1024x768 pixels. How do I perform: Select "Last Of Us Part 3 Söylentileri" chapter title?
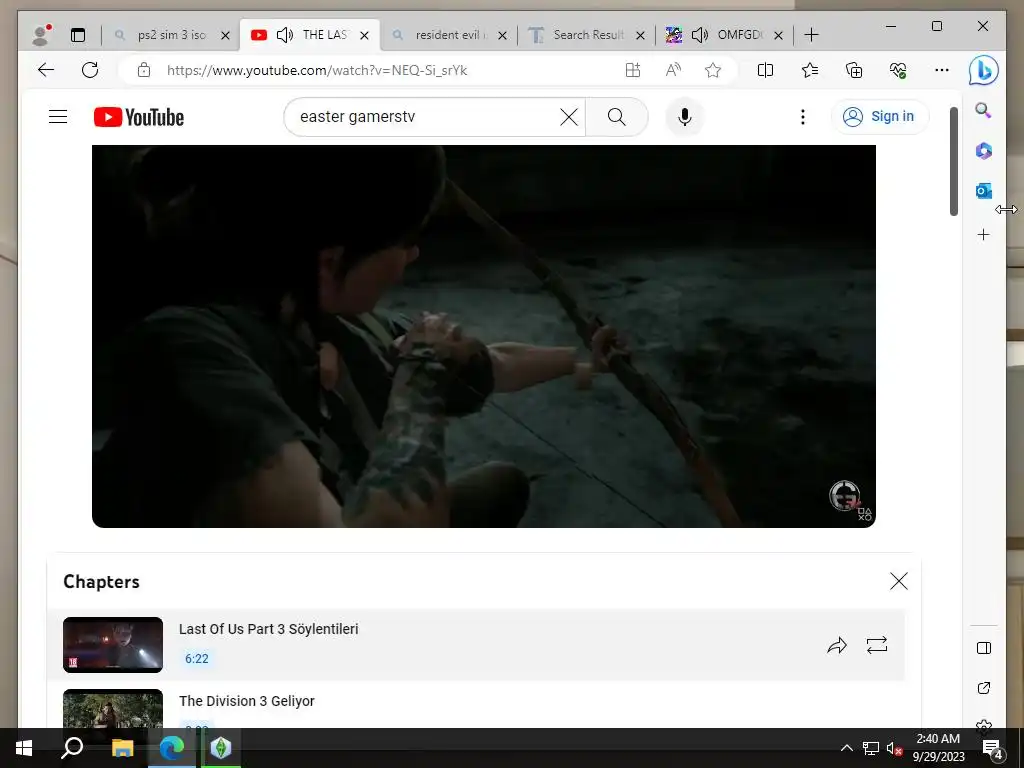click(x=268, y=629)
